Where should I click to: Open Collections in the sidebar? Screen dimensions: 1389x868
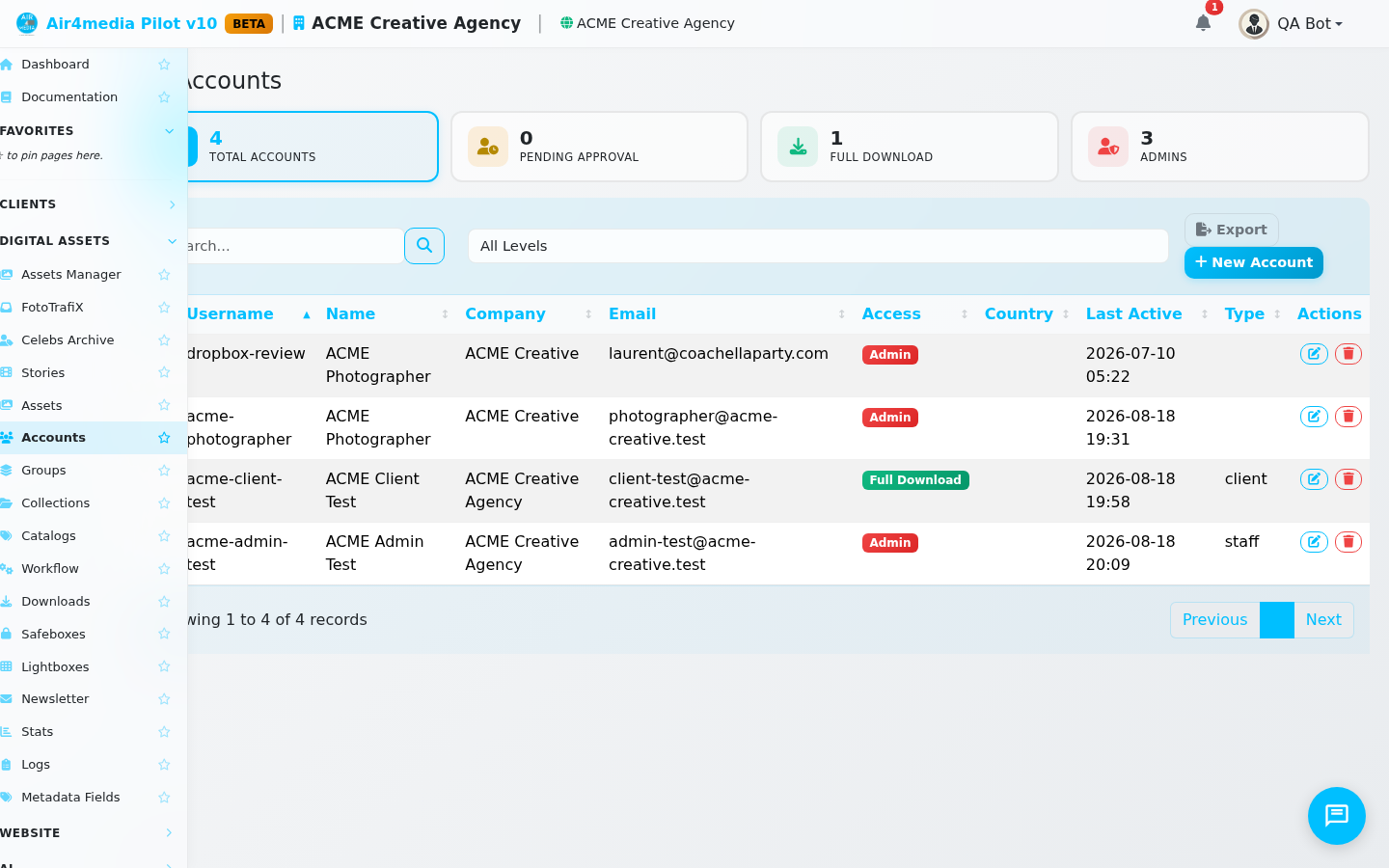click(x=55, y=503)
